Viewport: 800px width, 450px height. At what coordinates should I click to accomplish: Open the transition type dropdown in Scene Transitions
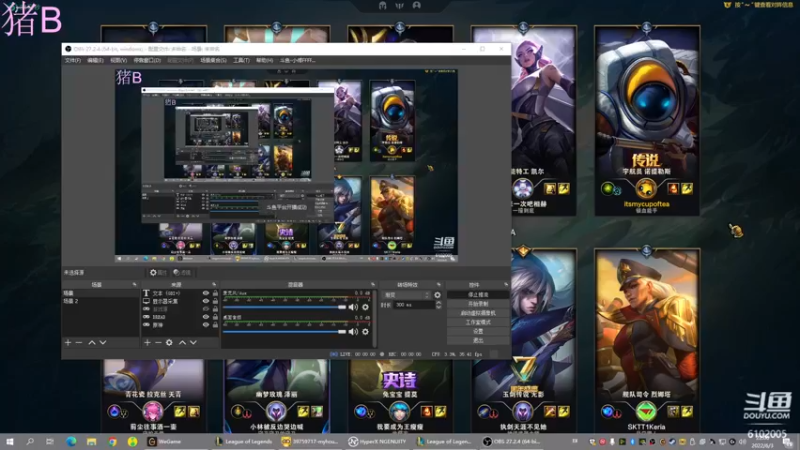click(x=407, y=295)
